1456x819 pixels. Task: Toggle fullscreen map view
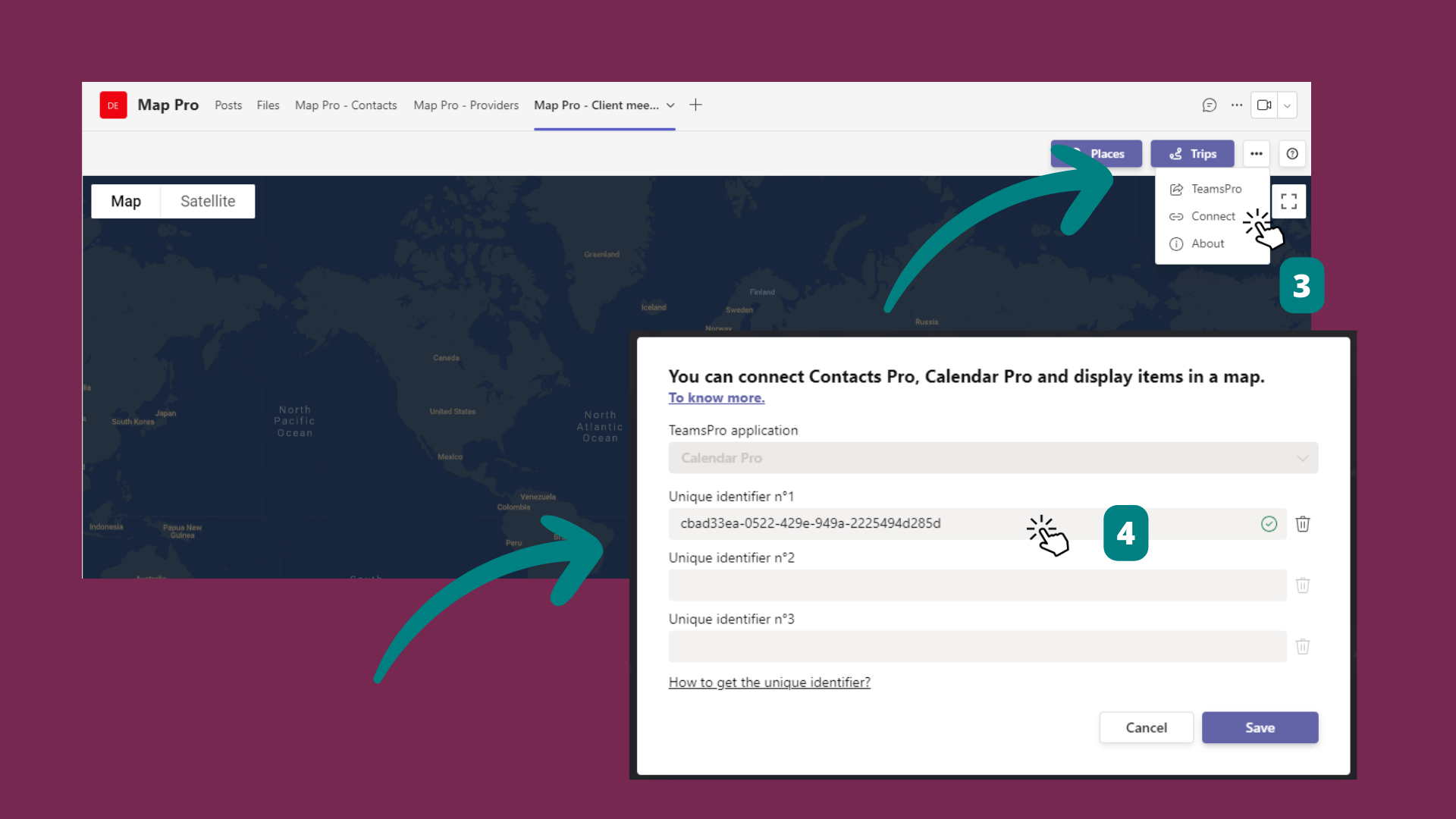[x=1289, y=202]
